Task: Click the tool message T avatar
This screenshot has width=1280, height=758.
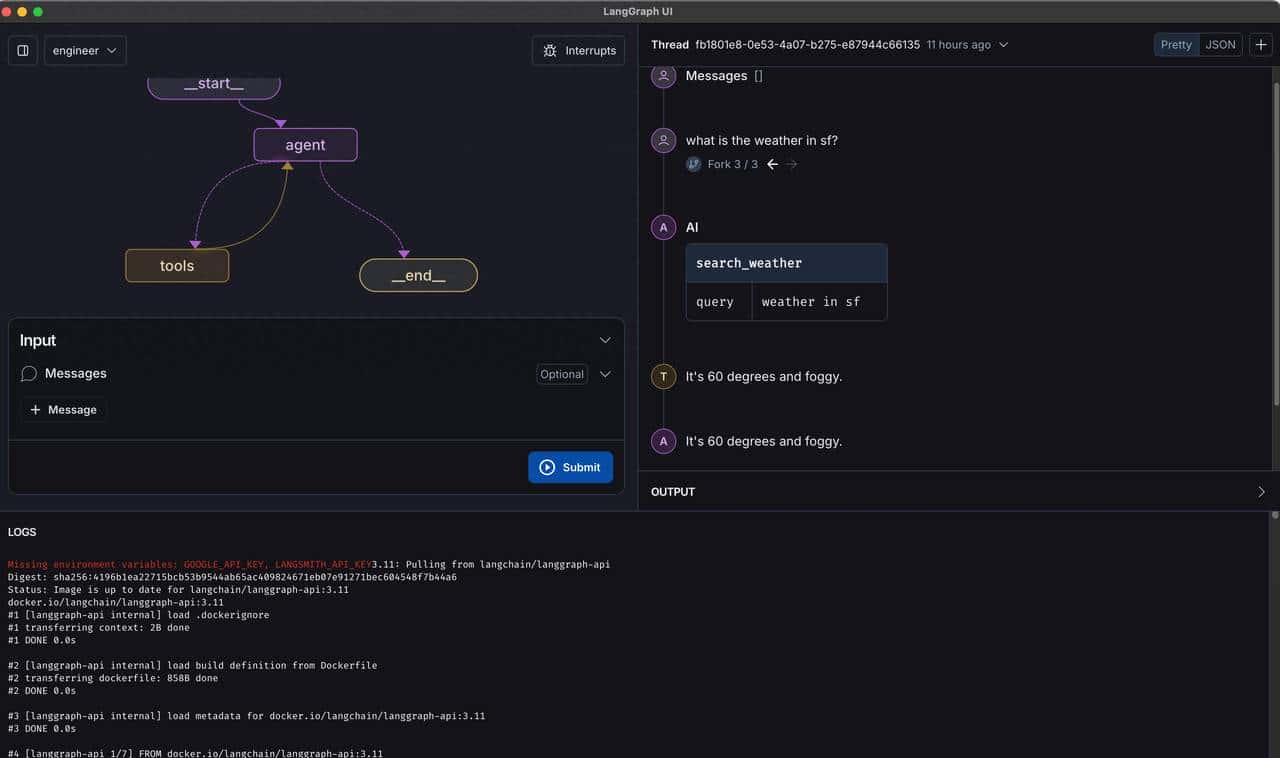Action: click(663, 377)
